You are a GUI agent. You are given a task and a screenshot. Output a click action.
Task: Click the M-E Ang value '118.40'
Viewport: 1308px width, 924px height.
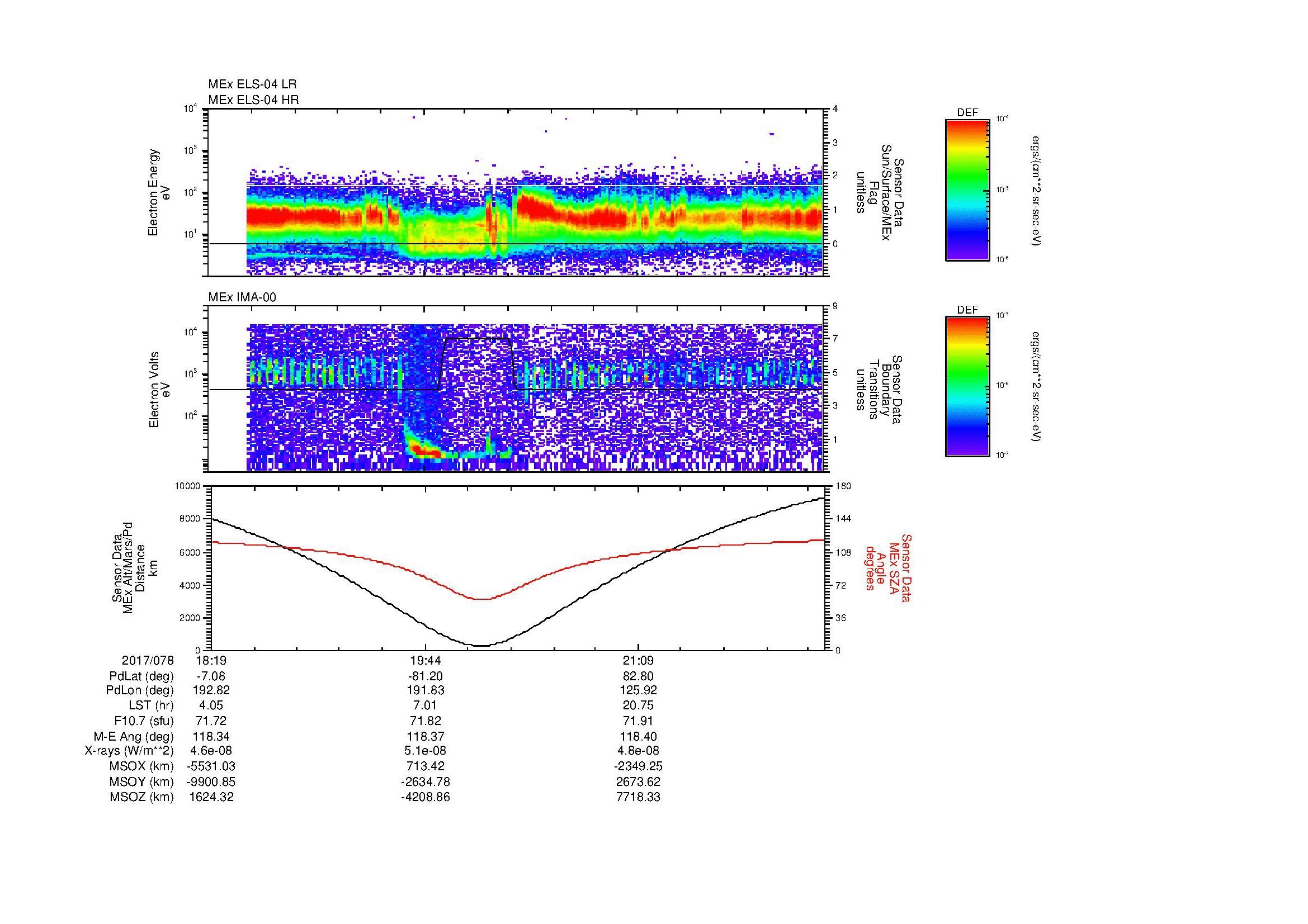[639, 737]
